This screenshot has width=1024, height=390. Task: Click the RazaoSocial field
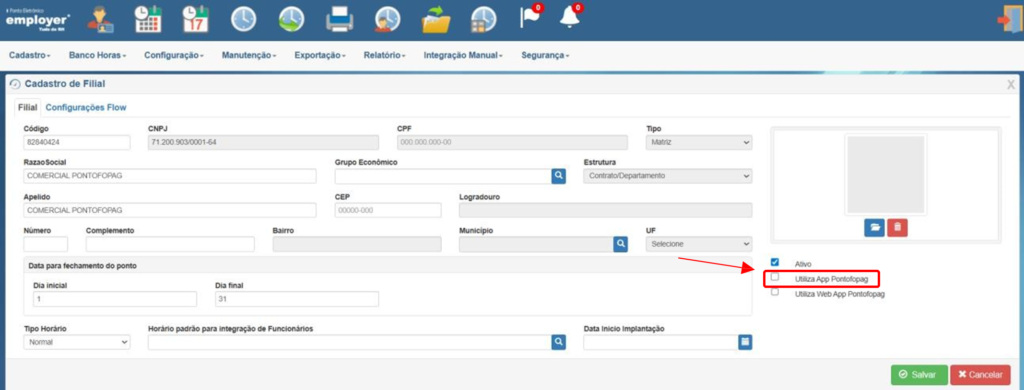point(170,176)
